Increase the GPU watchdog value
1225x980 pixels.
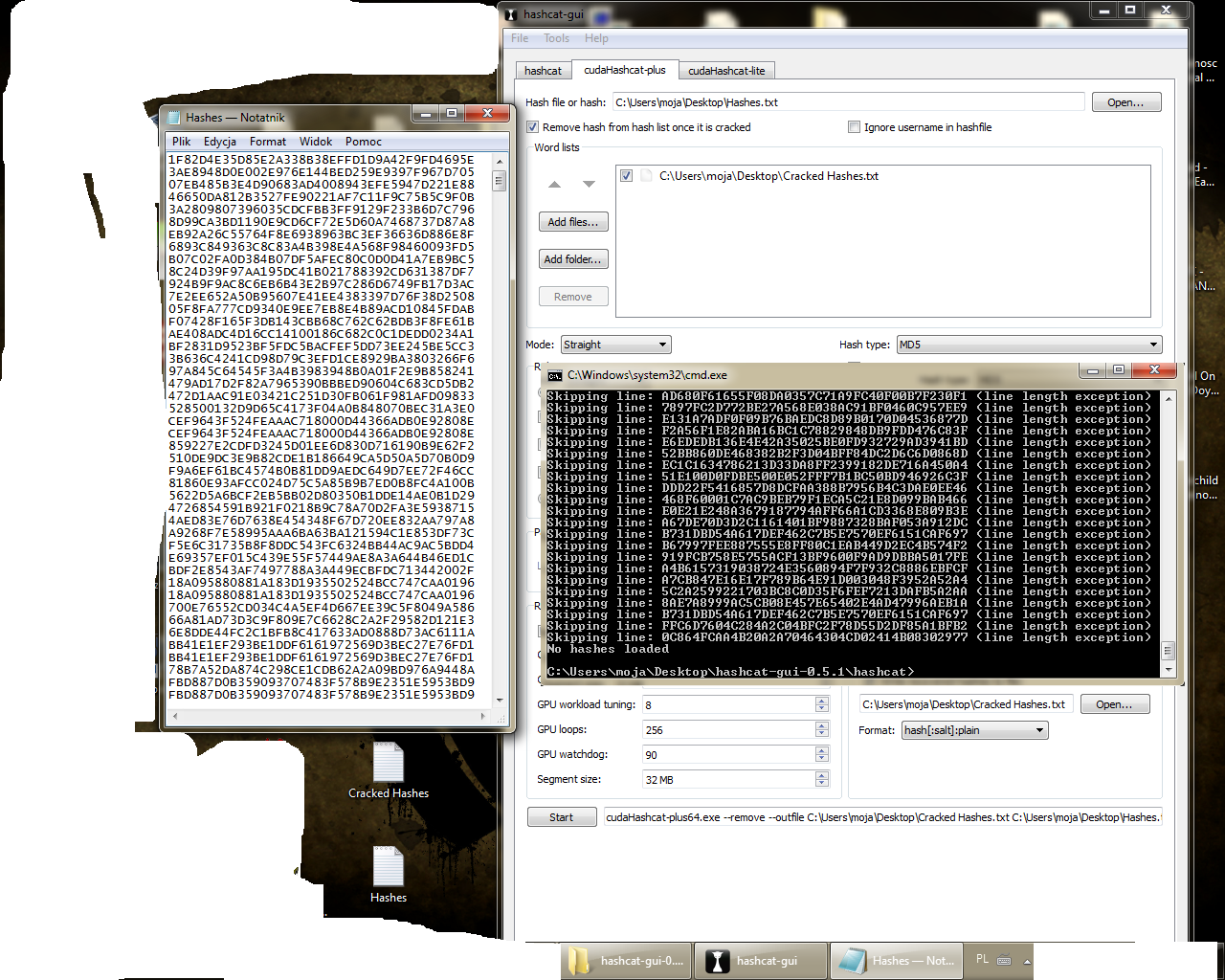point(822,750)
